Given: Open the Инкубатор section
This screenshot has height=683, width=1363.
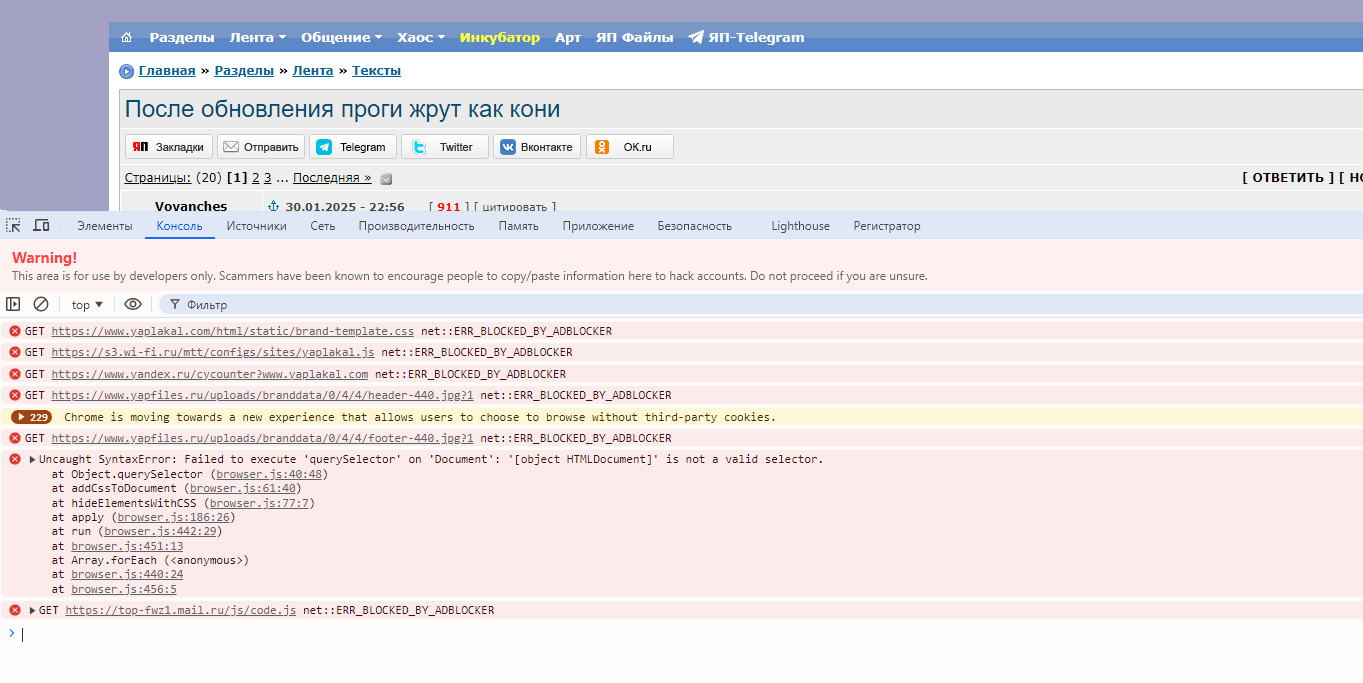Looking at the screenshot, I should (x=499, y=38).
